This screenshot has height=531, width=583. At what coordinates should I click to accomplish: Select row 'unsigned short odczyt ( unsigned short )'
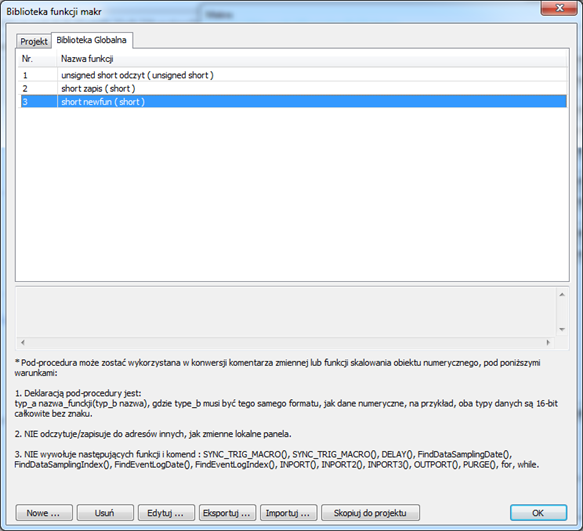click(293, 75)
